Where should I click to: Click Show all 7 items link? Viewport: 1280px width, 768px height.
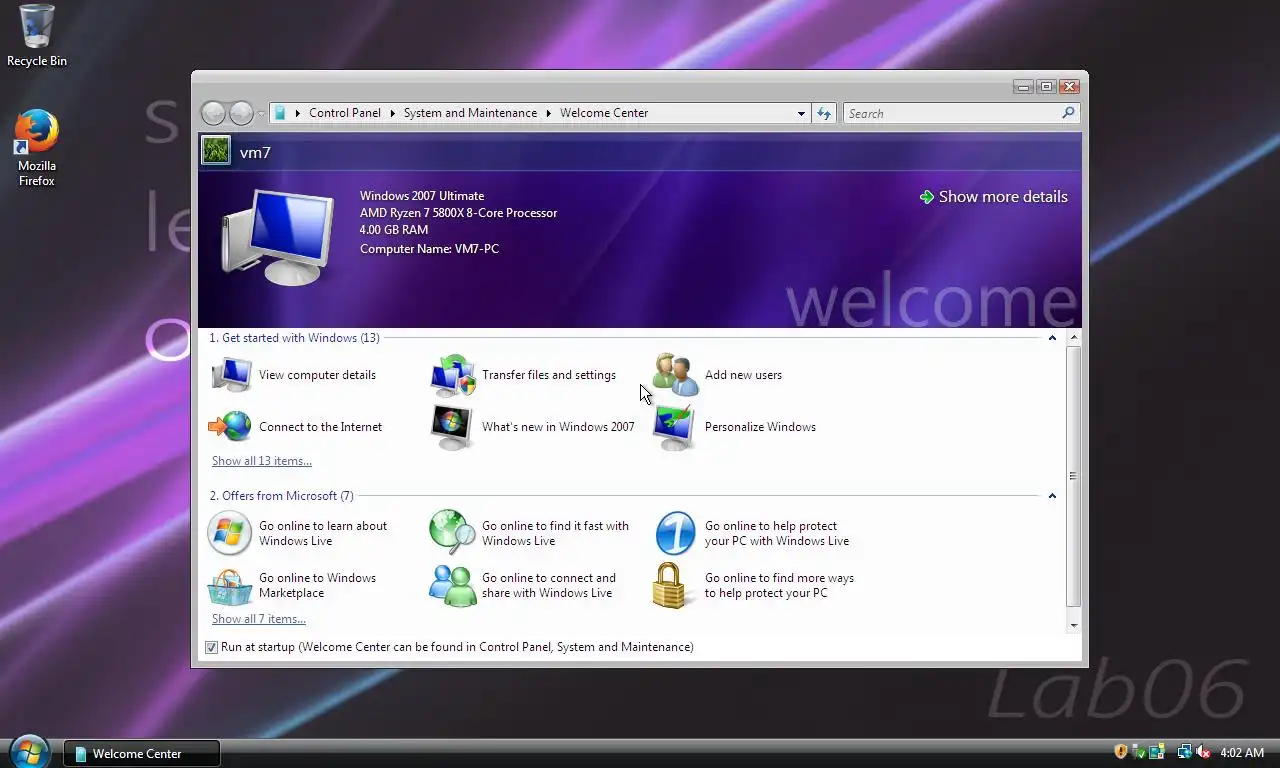click(259, 619)
